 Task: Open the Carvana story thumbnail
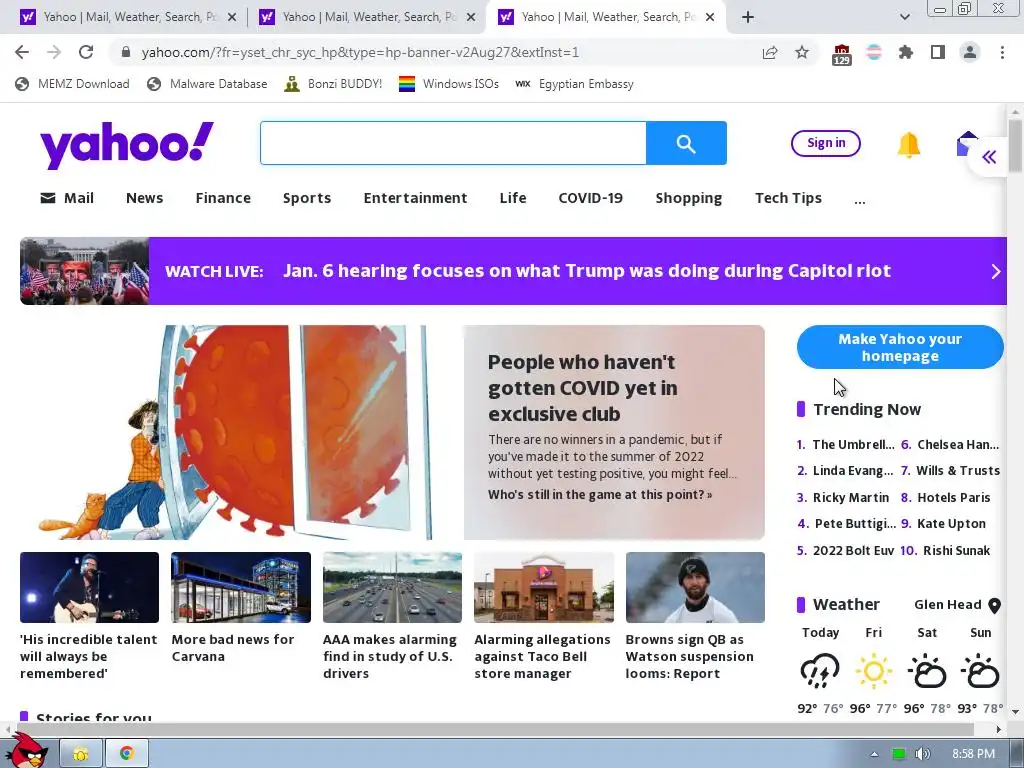click(x=240, y=587)
